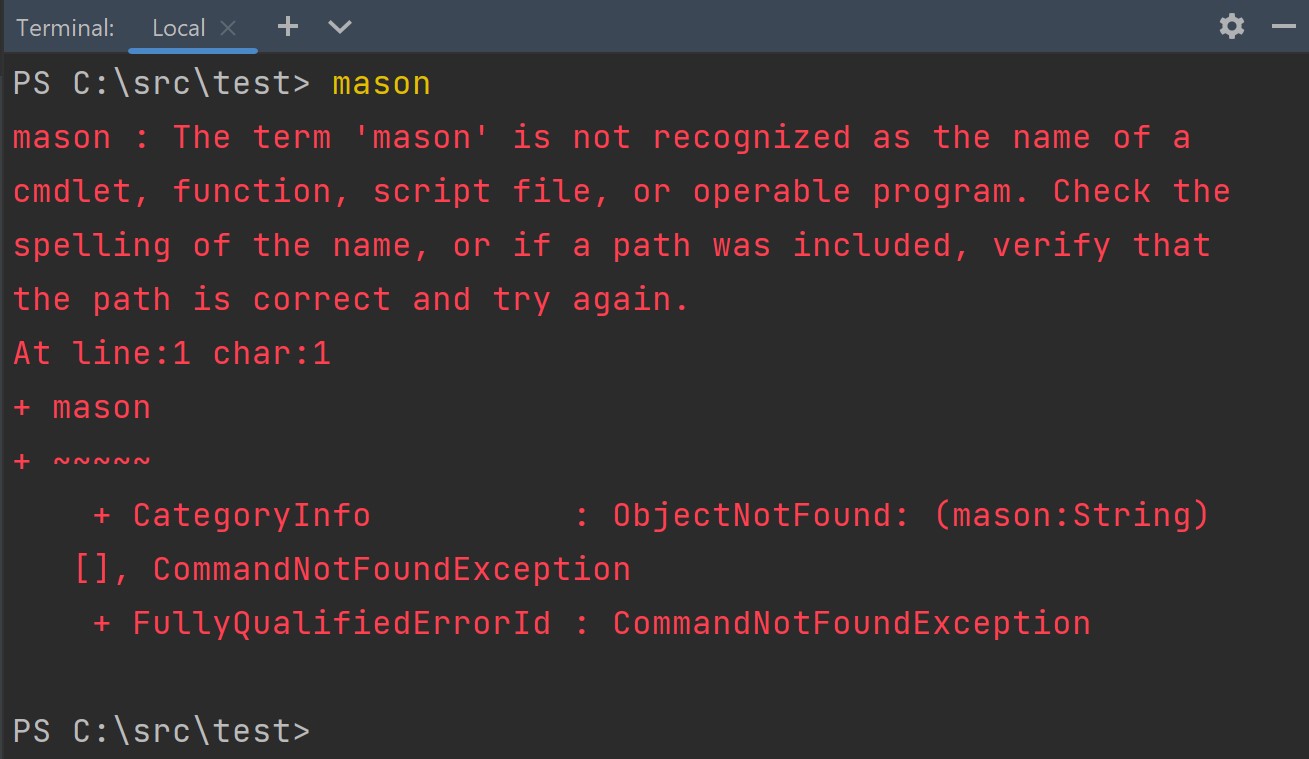Expand the terminal sessions dropdown chevron
1309x759 pixels.
[339, 29]
